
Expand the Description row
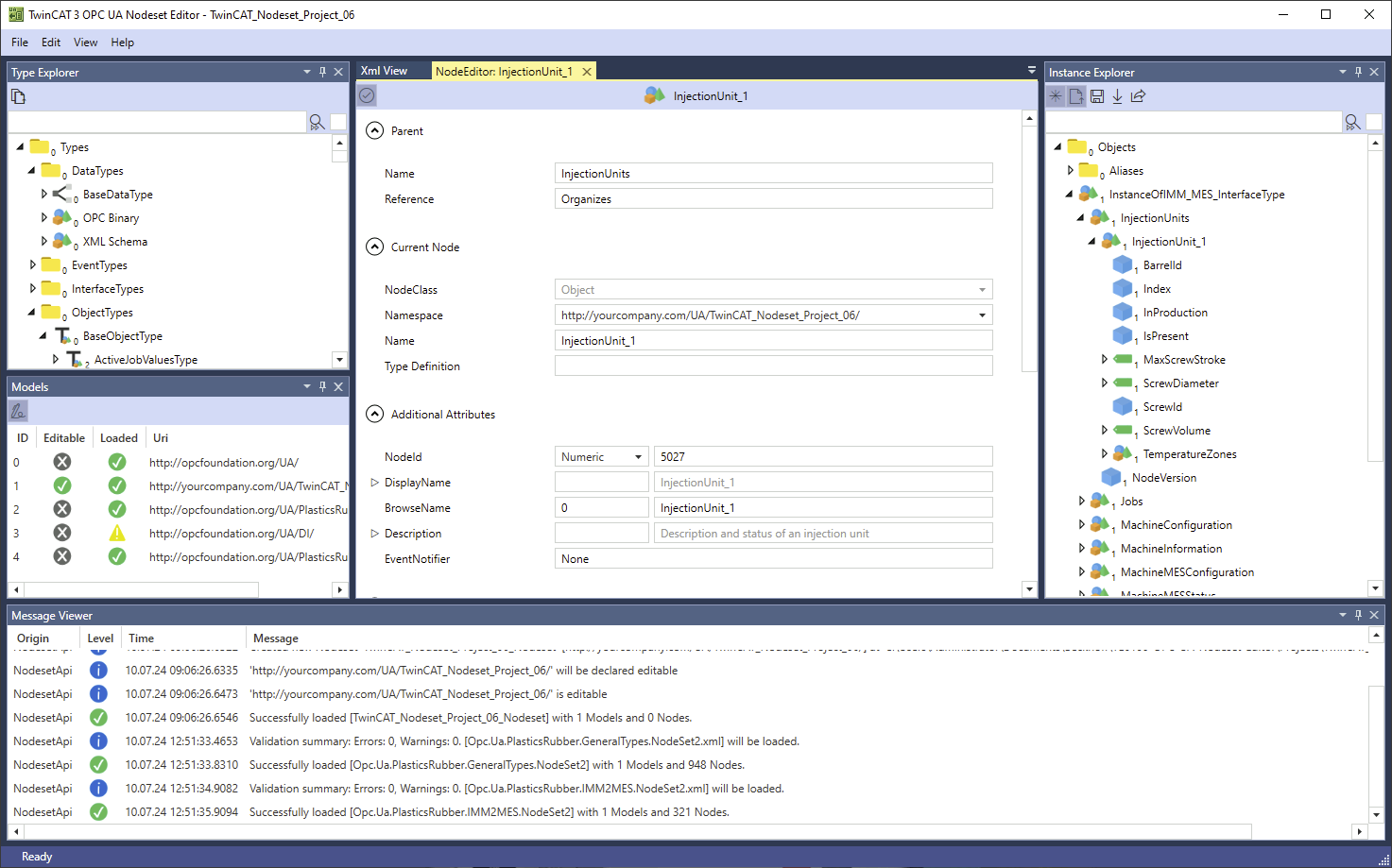coord(374,534)
